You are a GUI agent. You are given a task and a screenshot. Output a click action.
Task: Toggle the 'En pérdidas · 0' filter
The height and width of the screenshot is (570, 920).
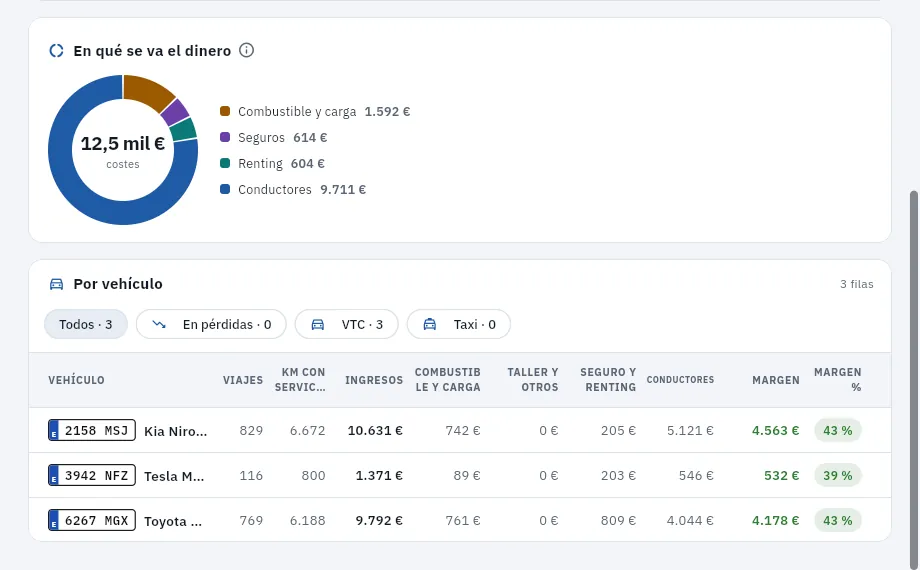click(x=211, y=325)
